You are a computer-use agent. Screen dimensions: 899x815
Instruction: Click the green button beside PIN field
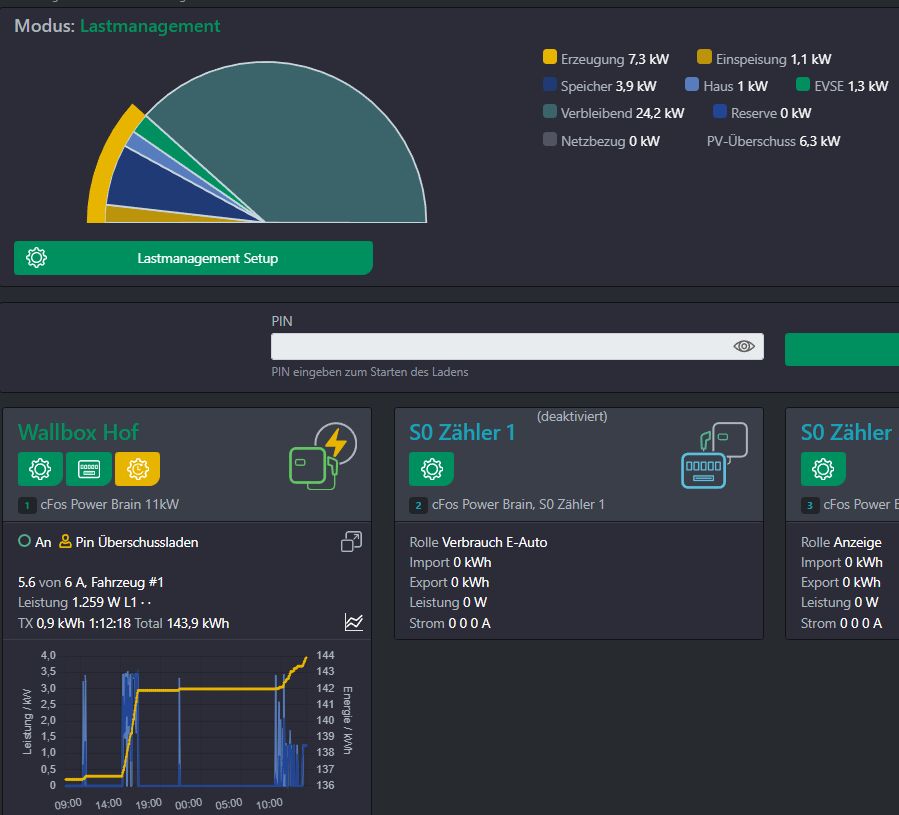point(842,349)
